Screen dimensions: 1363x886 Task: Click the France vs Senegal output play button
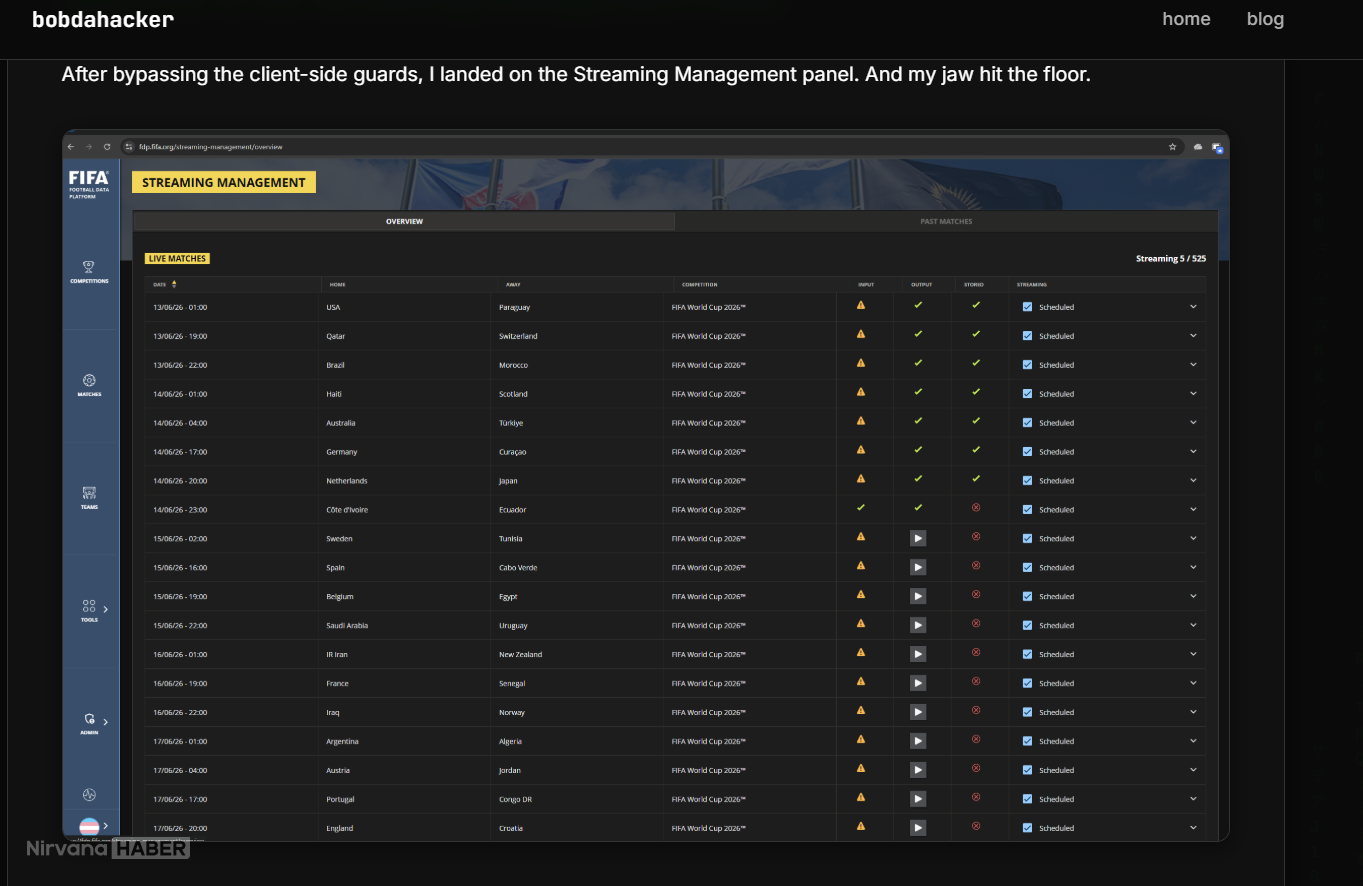(x=918, y=683)
